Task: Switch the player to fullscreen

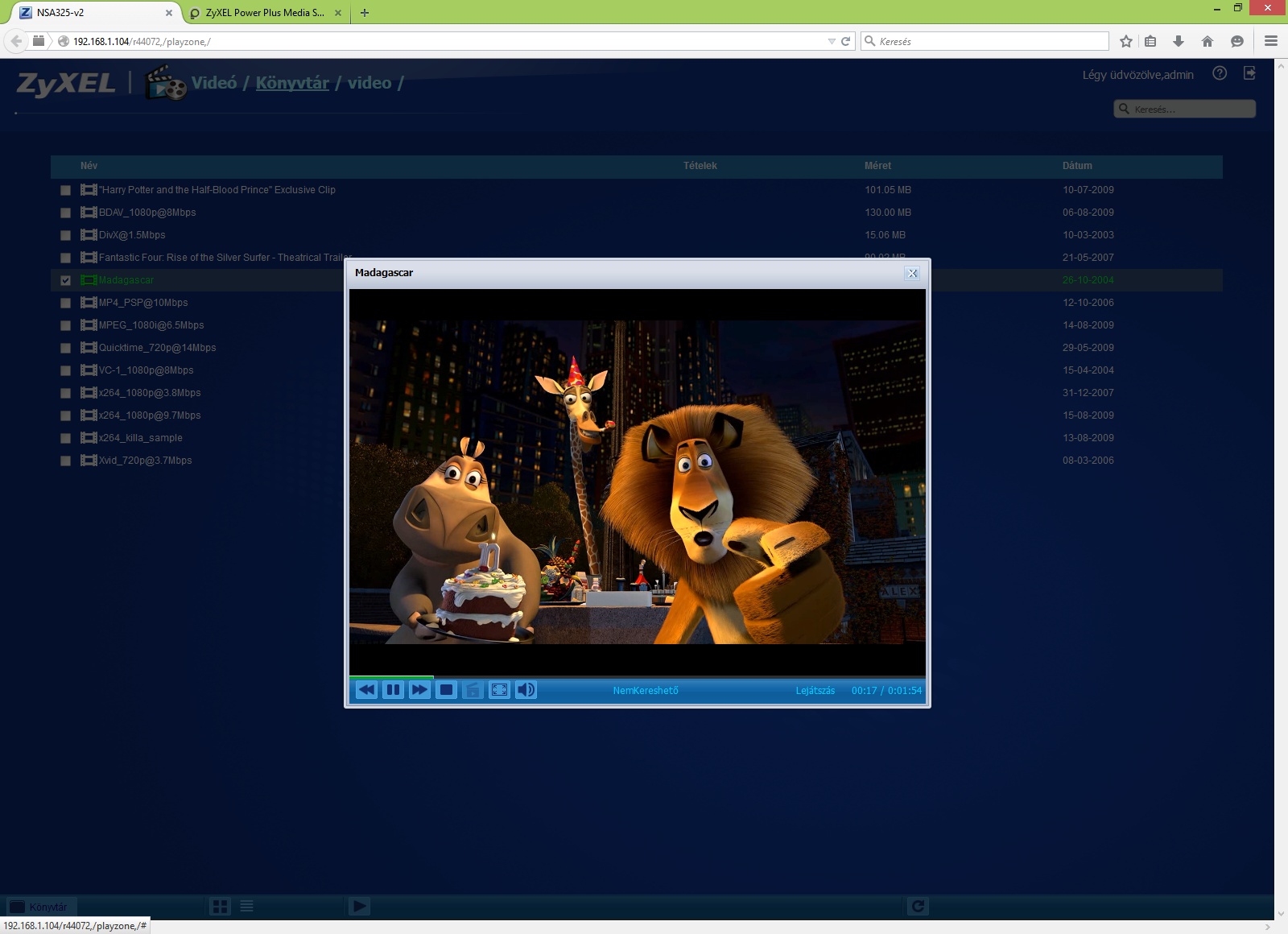Action: point(500,690)
